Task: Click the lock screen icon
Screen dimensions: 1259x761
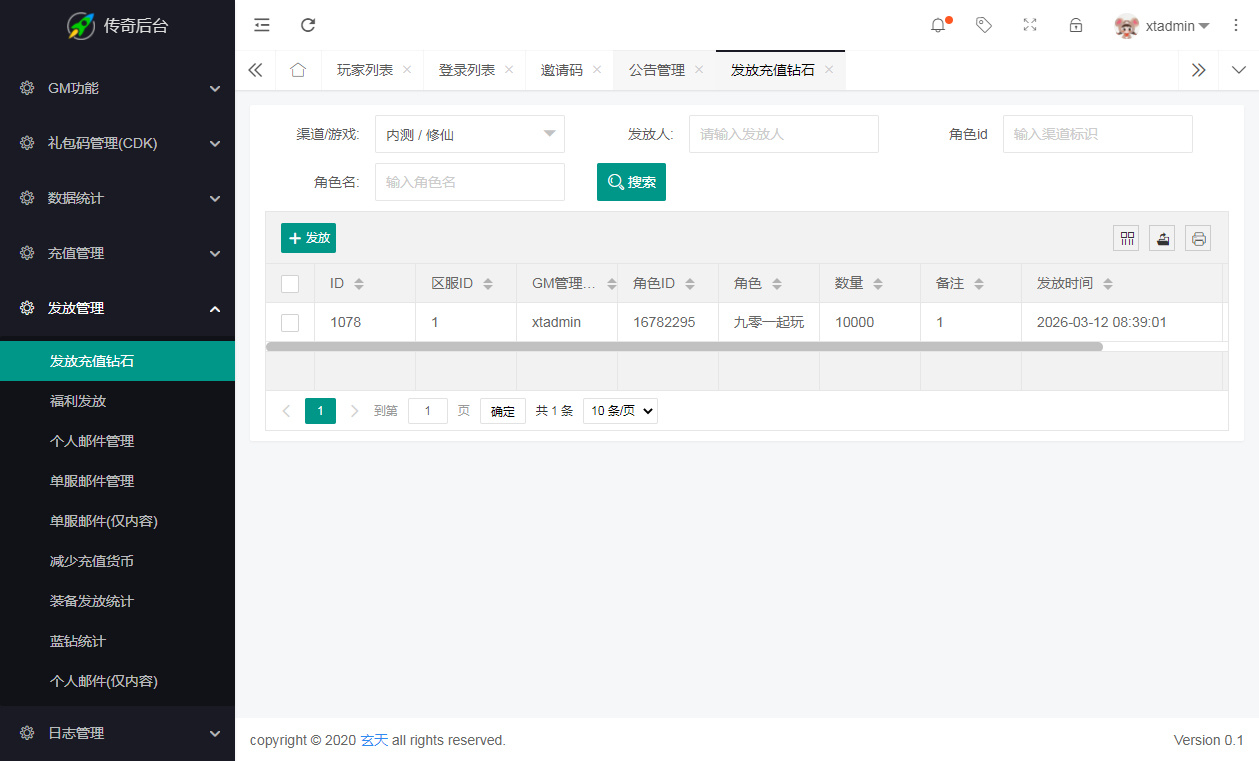Action: pyautogui.click(x=1076, y=25)
